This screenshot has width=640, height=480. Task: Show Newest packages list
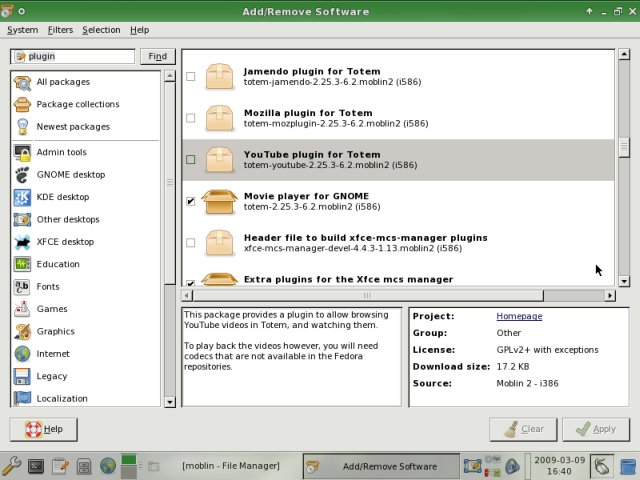tap(73, 127)
